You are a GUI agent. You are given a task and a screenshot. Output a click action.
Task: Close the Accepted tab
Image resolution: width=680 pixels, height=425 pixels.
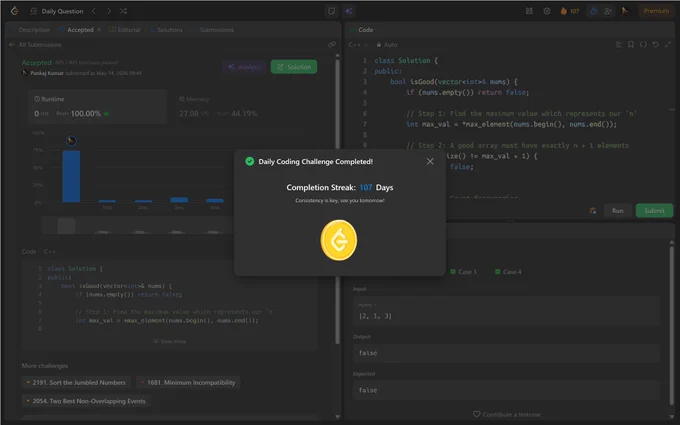coord(99,29)
